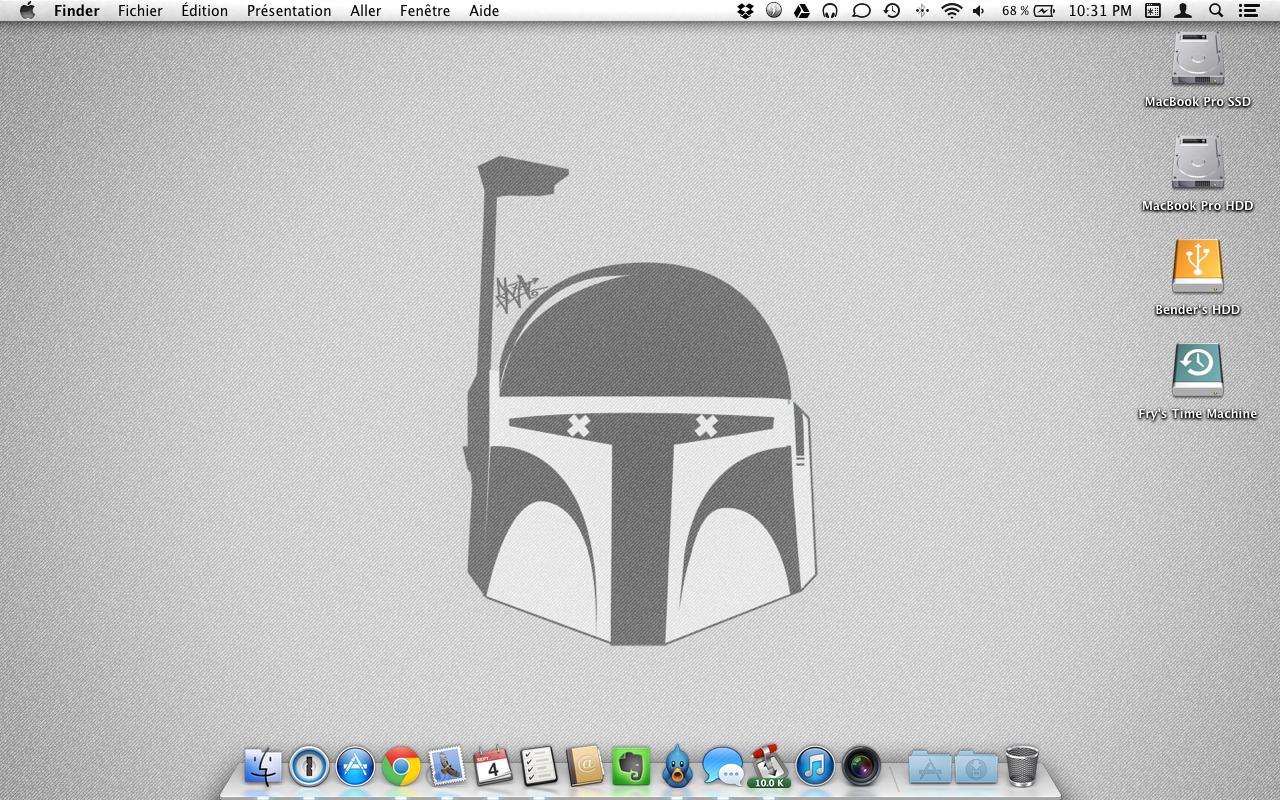Screen dimensions: 1280x800
Task: Open the volume control in menu bar
Action: [978, 11]
